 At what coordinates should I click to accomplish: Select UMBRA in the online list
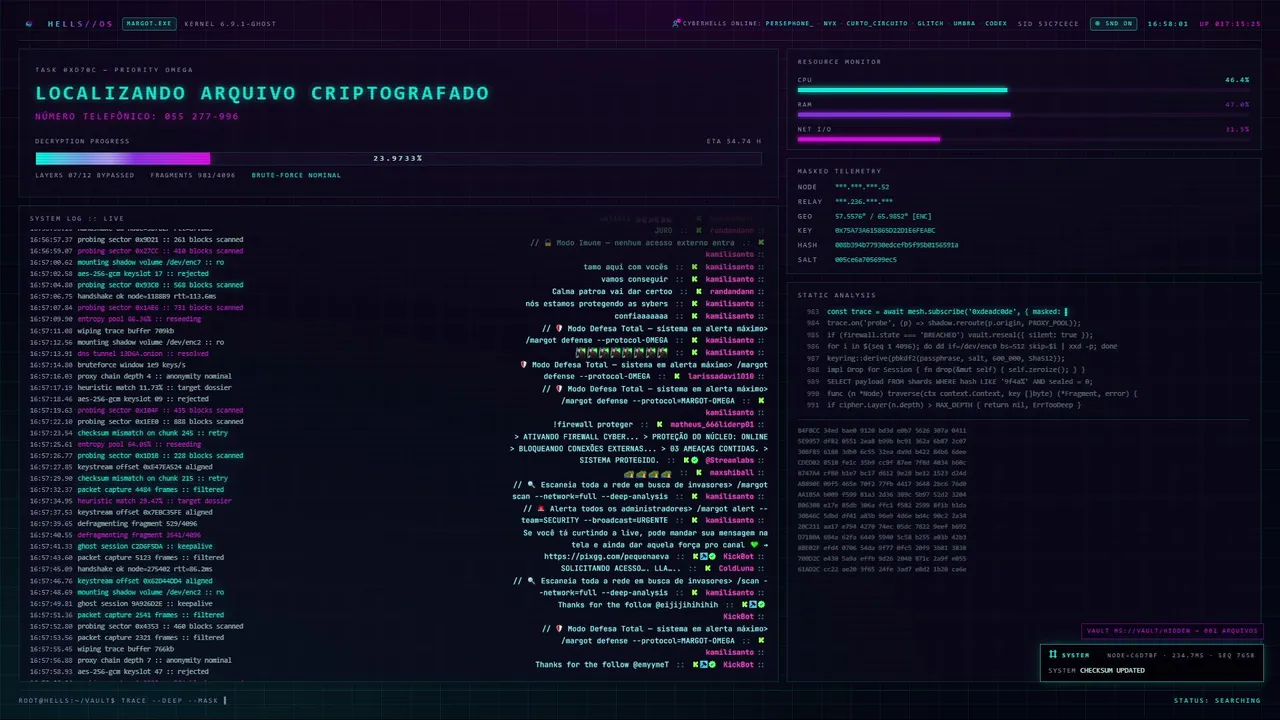click(x=964, y=23)
